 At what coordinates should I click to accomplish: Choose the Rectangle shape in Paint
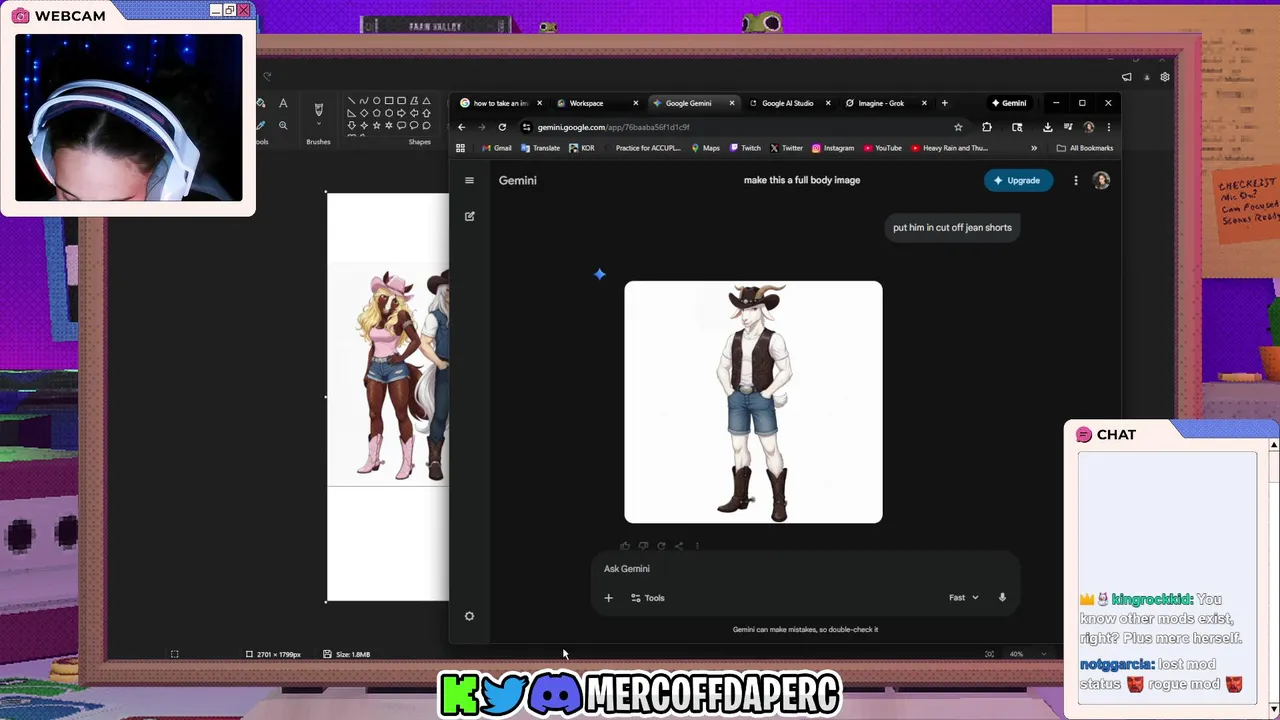[x=389, y=101]
